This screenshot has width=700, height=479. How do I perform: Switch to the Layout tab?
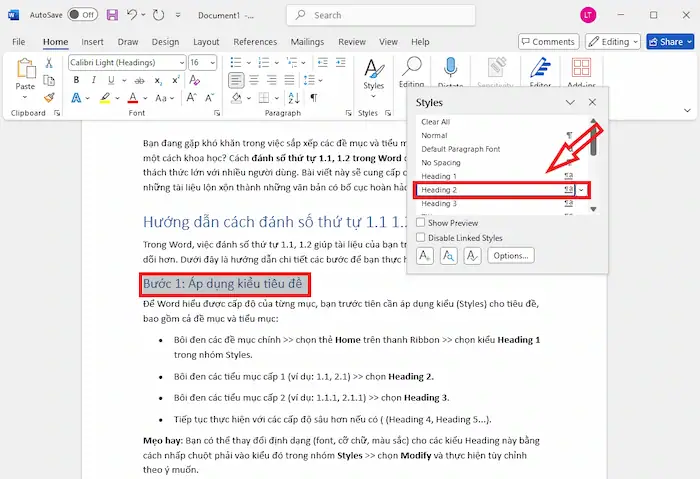(x=206, y=42)
